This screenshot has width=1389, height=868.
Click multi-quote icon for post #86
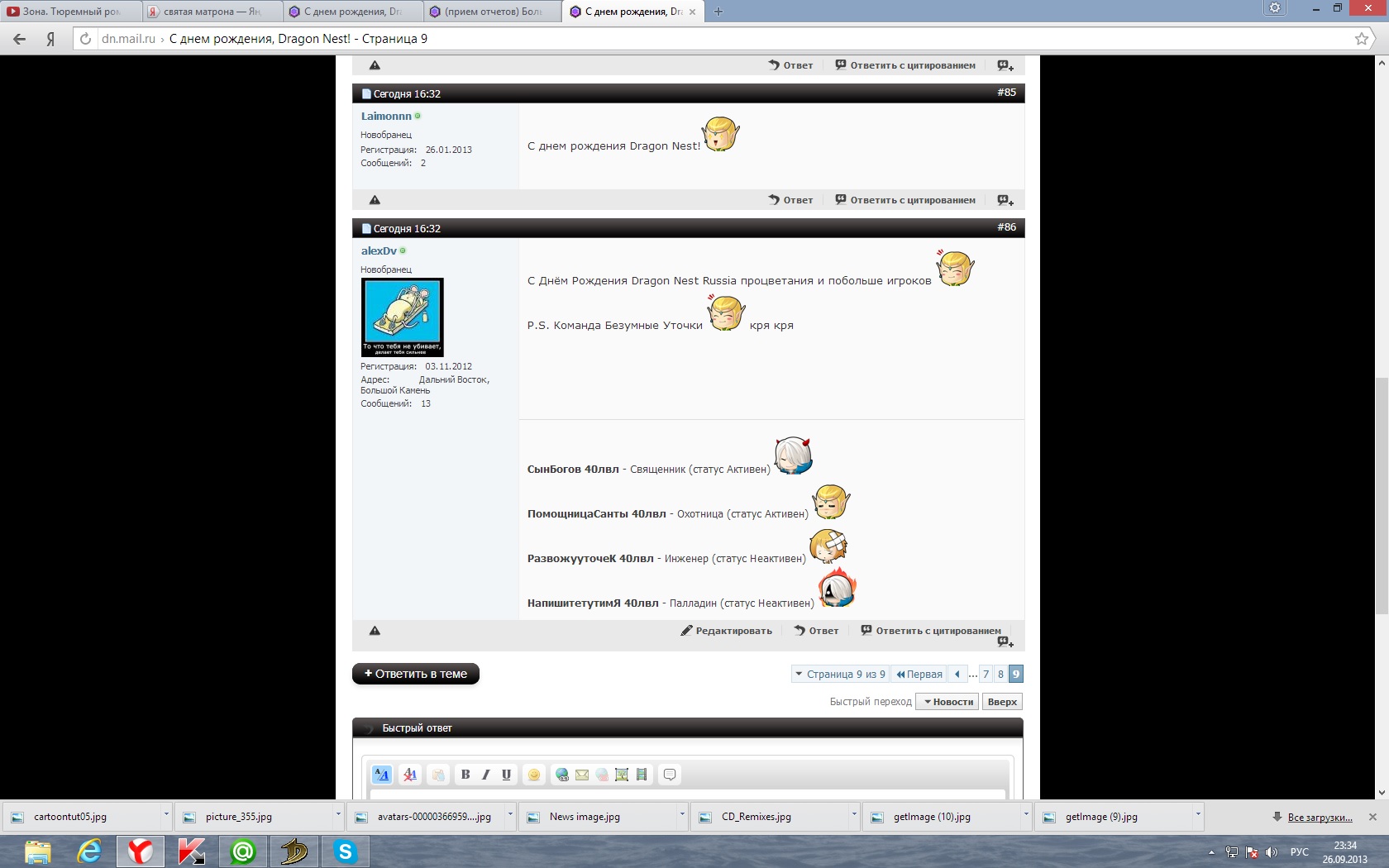pos(1005,641)
